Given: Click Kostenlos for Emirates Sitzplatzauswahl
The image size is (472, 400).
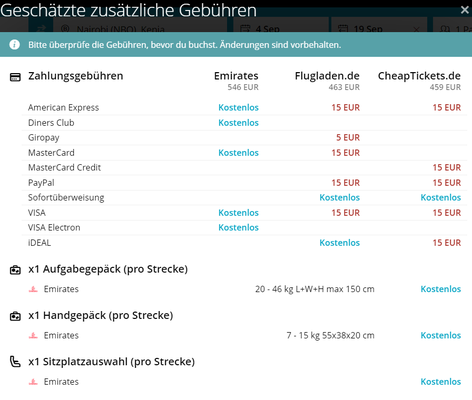Looking at the screenshot, I should pos(441,382).
